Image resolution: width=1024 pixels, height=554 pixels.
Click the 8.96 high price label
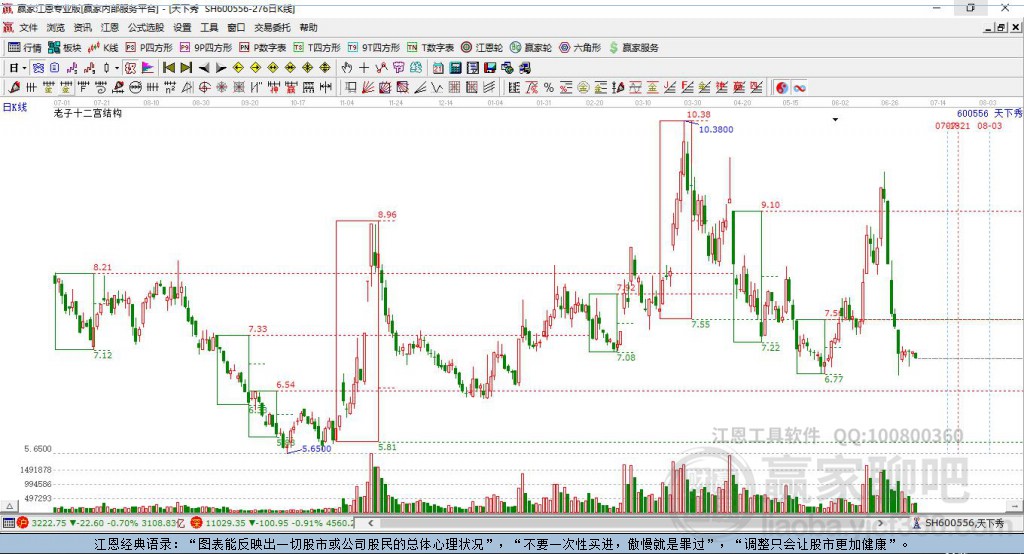pyautogui.click(x=387, y=214)
